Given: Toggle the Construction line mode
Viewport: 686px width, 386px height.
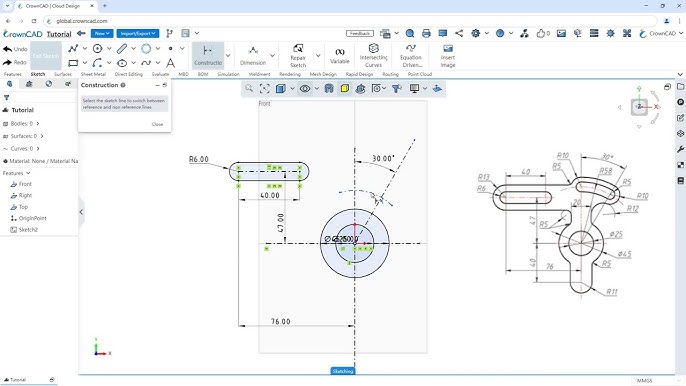Looking at the screenshot, I should [x=208, y=56].
